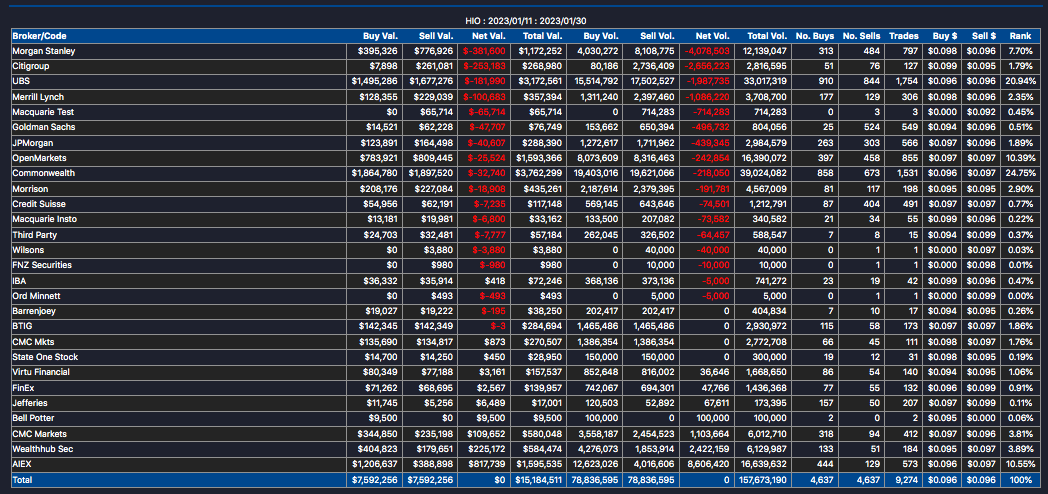Click UBS rank value 20.94%
The image size is (1048, 494).
pos(1019,81)
